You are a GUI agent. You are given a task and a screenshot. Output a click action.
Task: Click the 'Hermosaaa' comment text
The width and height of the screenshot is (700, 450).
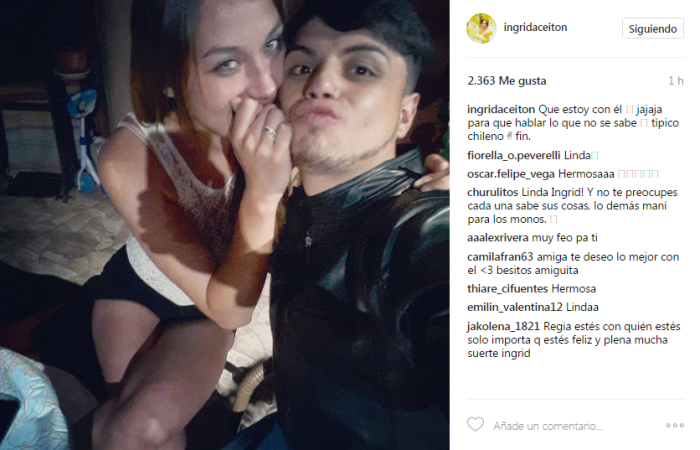(586, 174)
